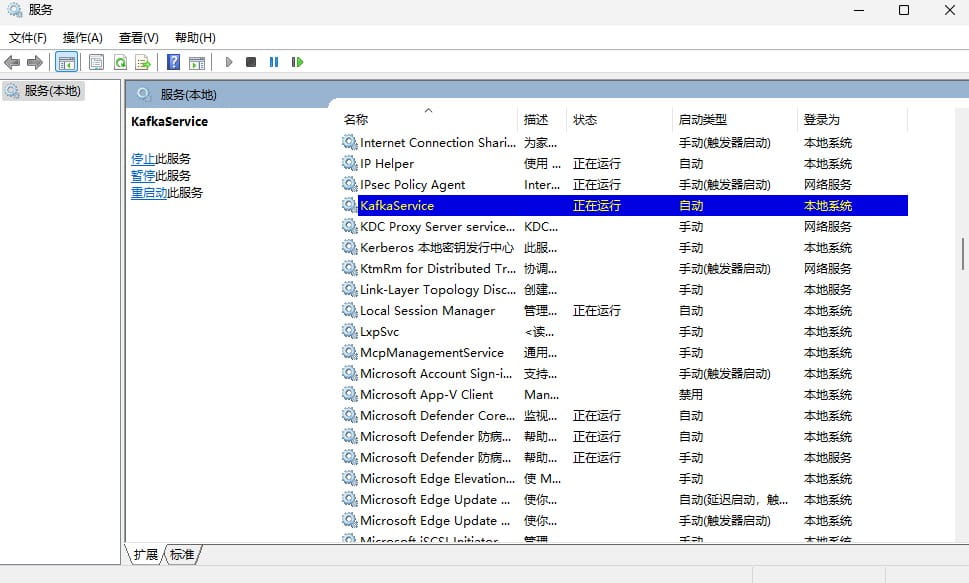Select Local Session Manager service
The height and width of the screenshot is (583, 969).
coord(625,310)
